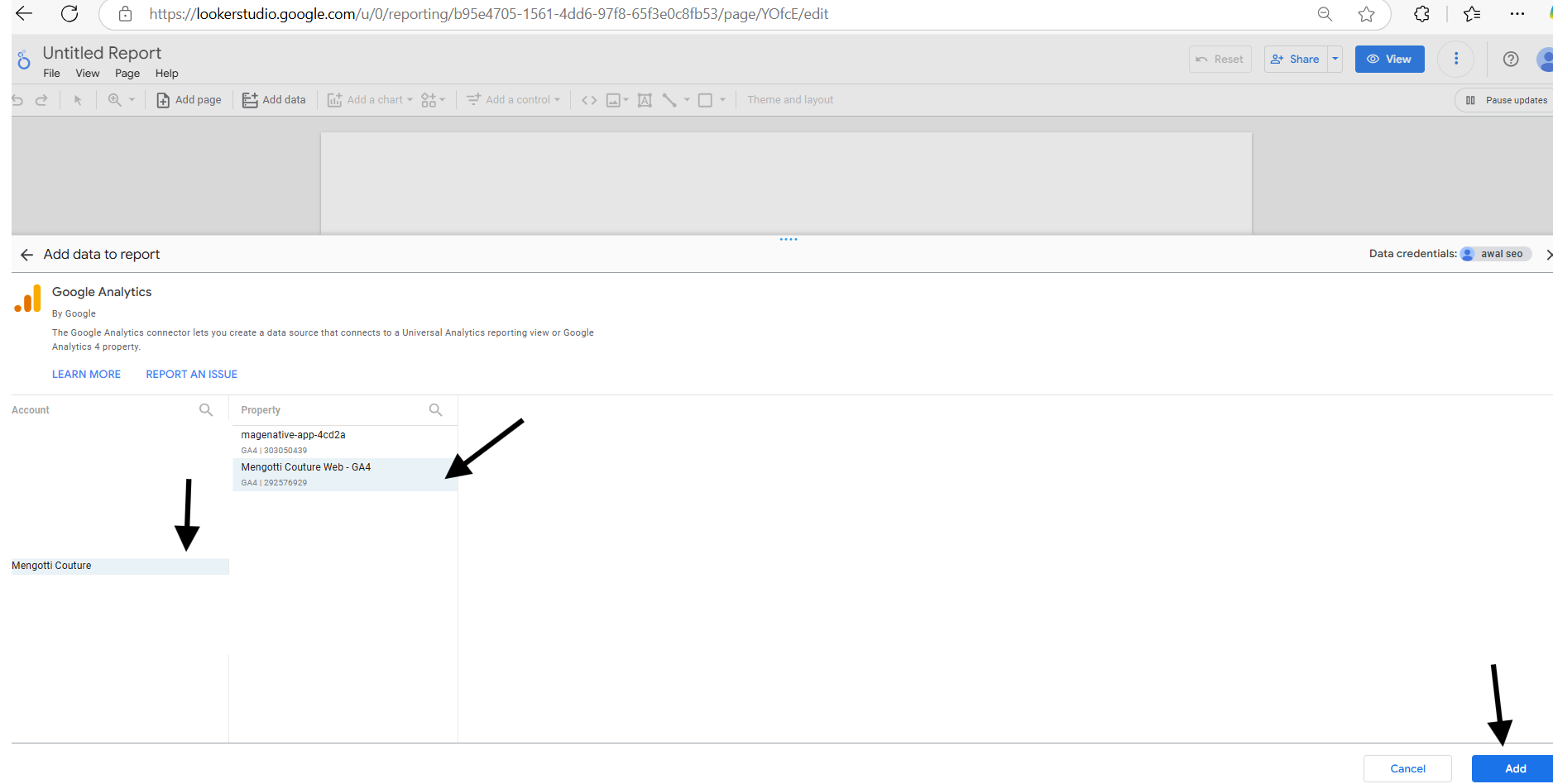The width and height of the screenshot is (1553, 784).
Task: Click the Google Analytics connector logo
Action: pyautogui.click(x=27, y=299)
